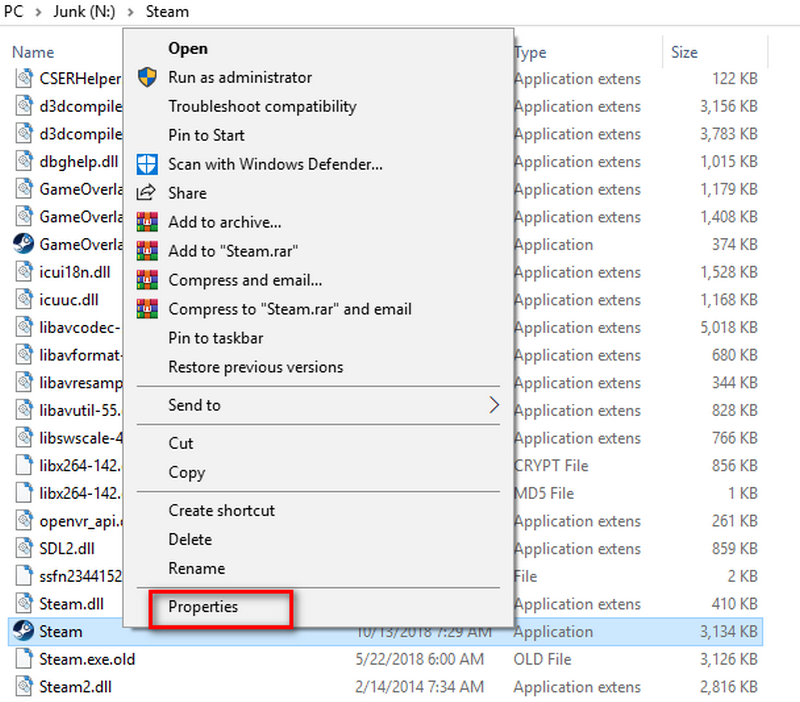Select Troubleshoot compatibility option
Viewport: 800px width, 702px height.
coord(262,106)
